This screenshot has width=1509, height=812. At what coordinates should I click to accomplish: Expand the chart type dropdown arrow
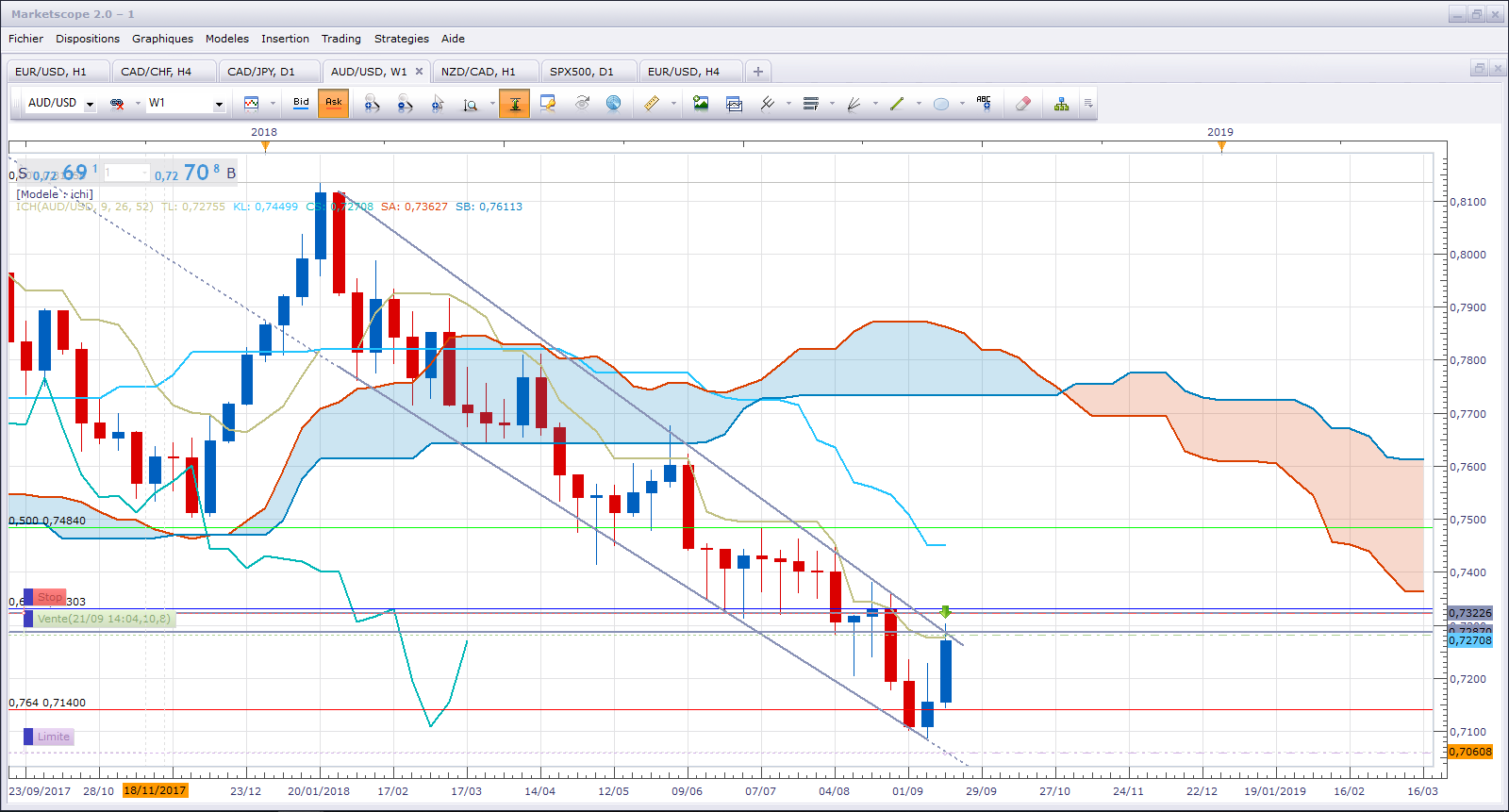point(273,104)
